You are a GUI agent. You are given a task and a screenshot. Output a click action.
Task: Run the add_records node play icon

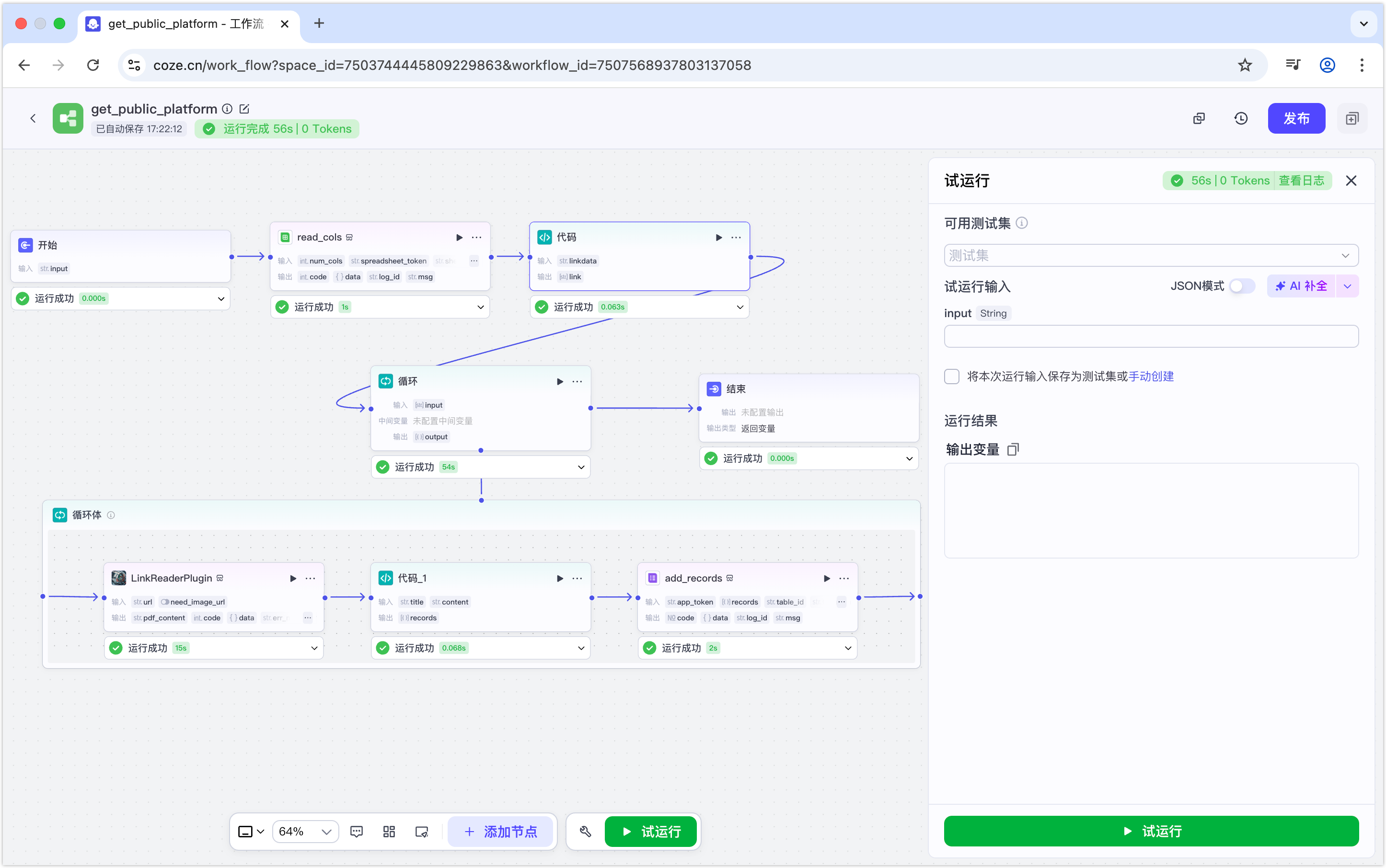click(827, 578)
